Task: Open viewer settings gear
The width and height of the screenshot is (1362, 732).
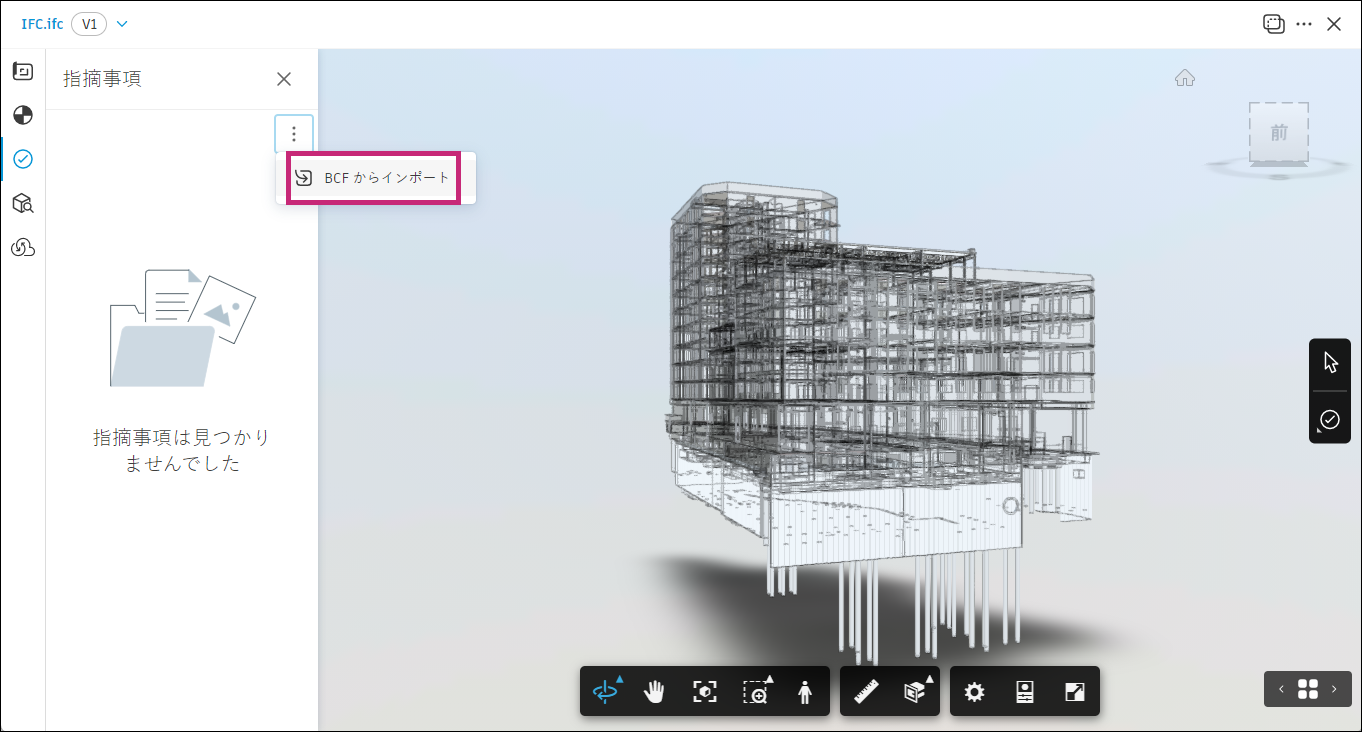Action: (x=974, y=691)
